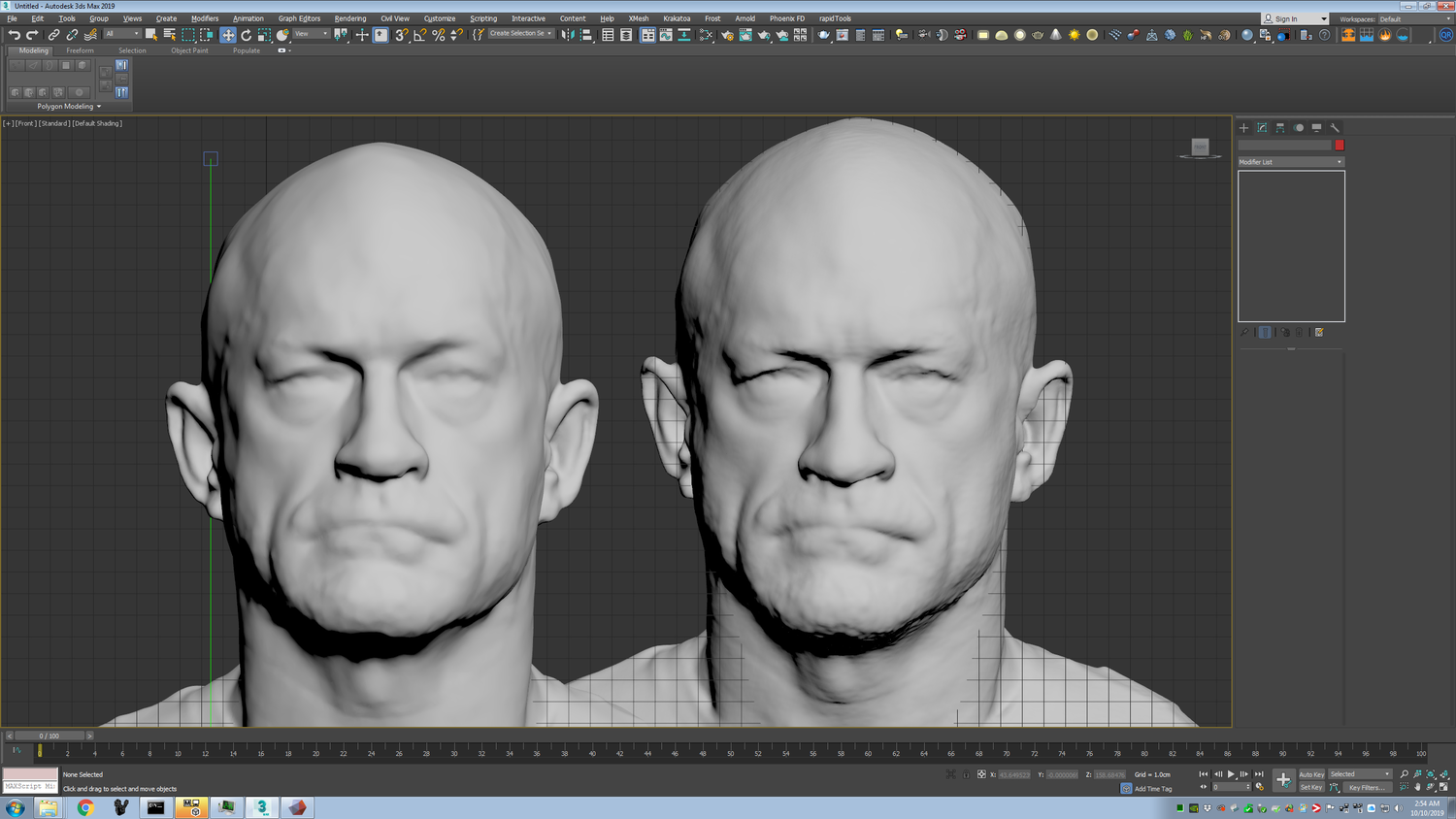Image resolution: width=1456 pixels, height=819 pixels.
Task: Toggle Window/Crossing selection mode
Action: click(207, 35)
